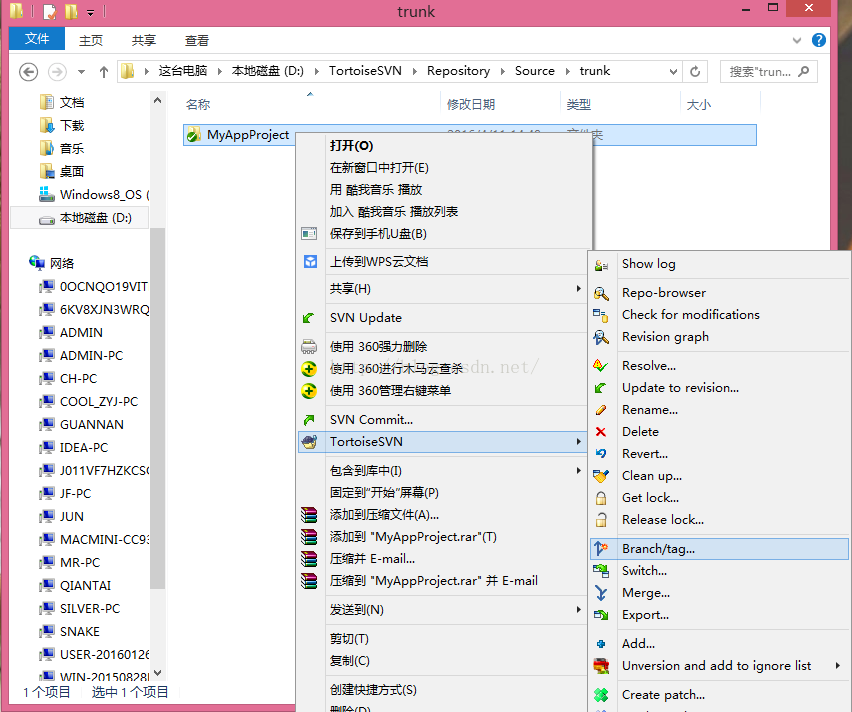
Task: Expand the 发送到(N) submenu arrow
Action: [x=578, y=610]
